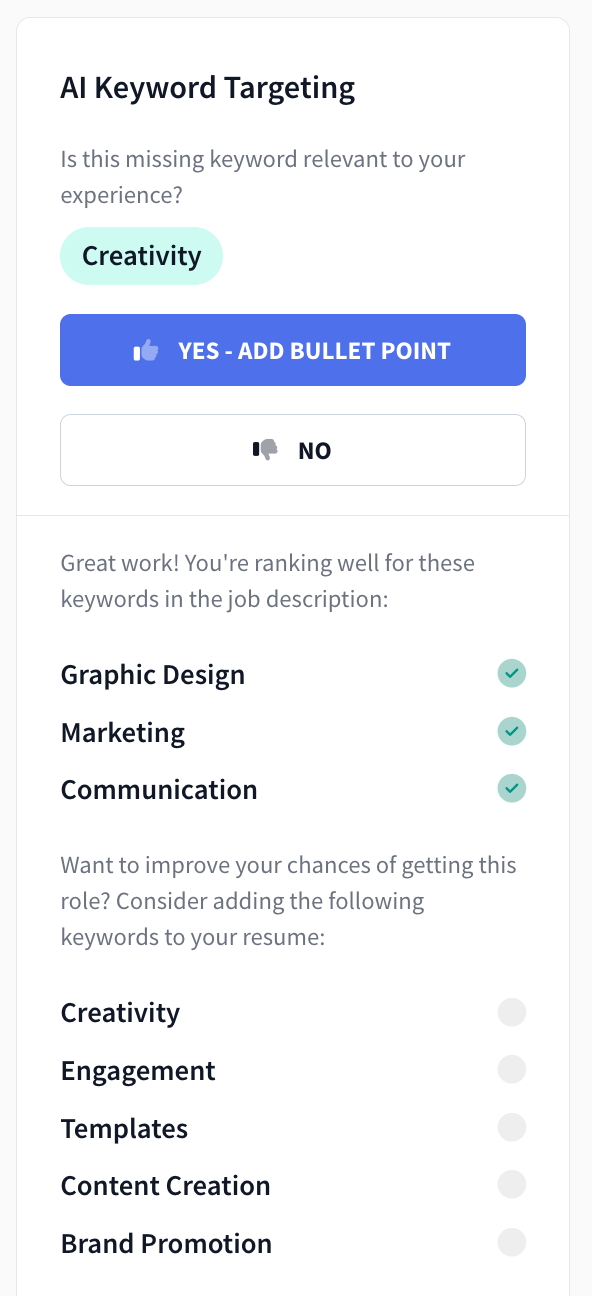592x1296 pixels.
Task: Toggle the status indicator next to Content Creation
Action: [x=511, y=1184]
